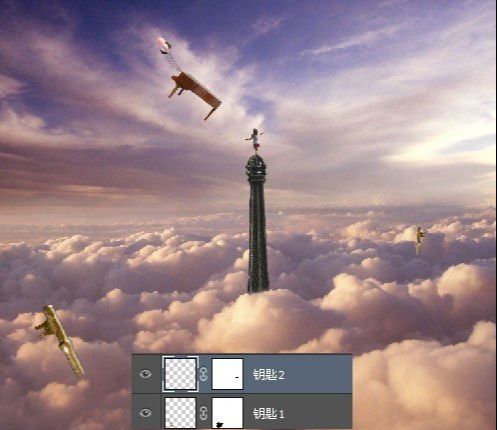Select the 钥匙2 layer thumbnail

click(x=180, y=374)
